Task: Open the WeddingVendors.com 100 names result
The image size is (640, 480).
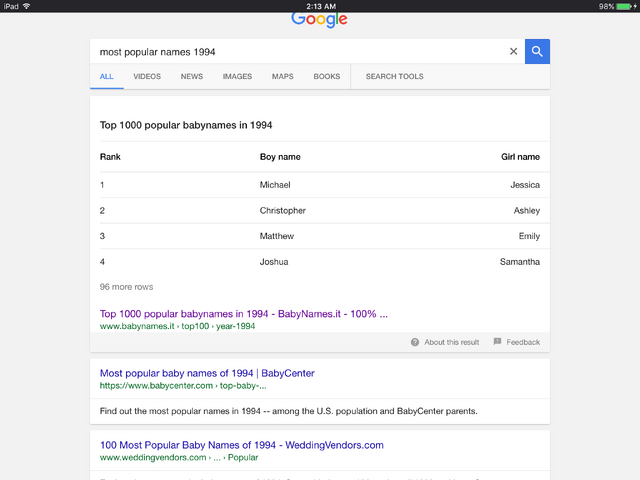Action: click(x=242, y=445)
